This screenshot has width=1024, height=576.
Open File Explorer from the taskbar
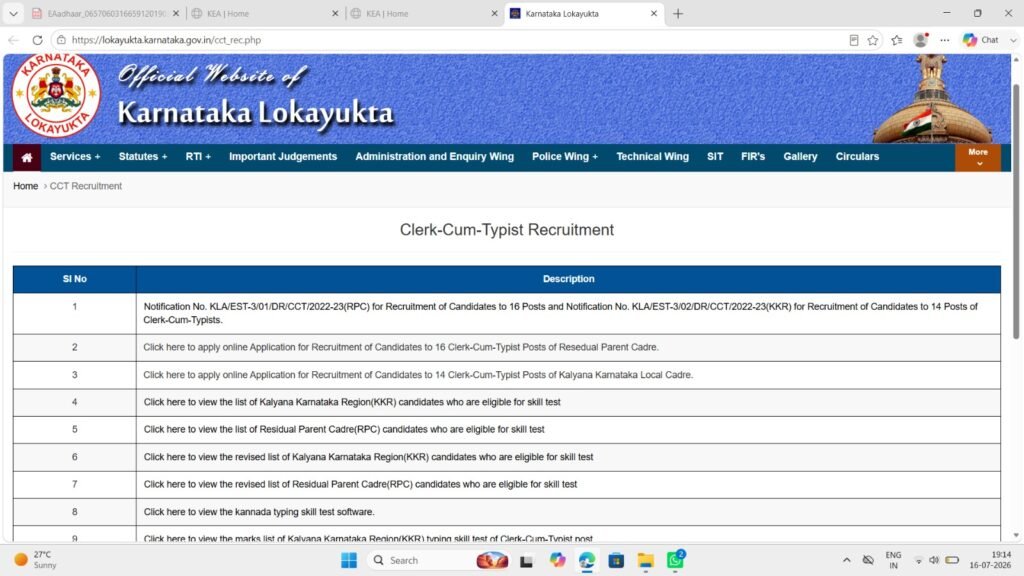(645, 560)
